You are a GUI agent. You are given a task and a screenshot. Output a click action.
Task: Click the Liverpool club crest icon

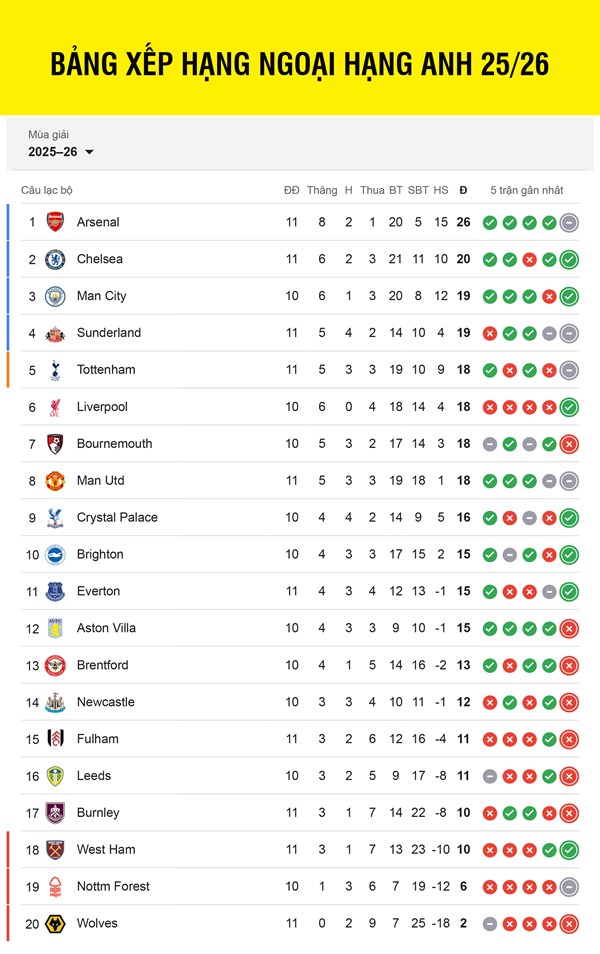pos(55,407)
